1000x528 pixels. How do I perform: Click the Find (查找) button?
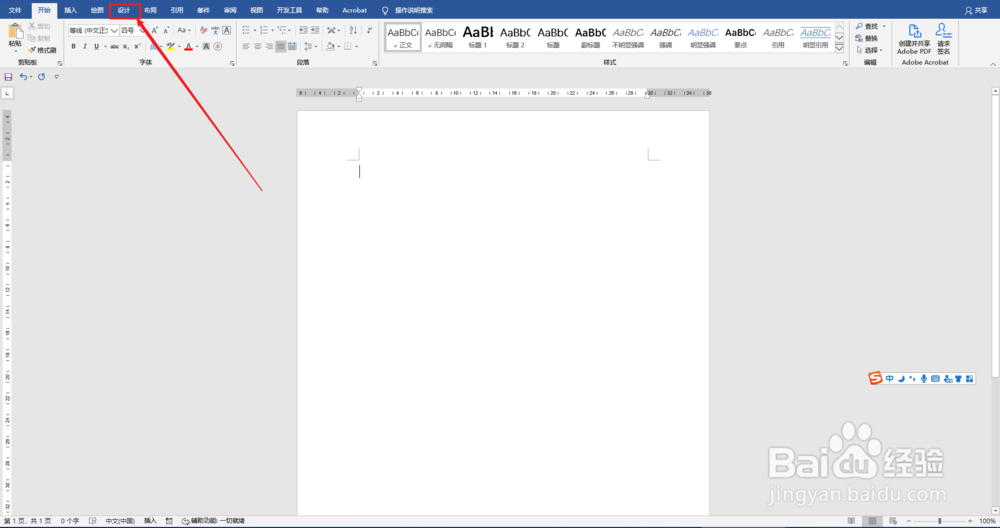(x=867, y=26)
